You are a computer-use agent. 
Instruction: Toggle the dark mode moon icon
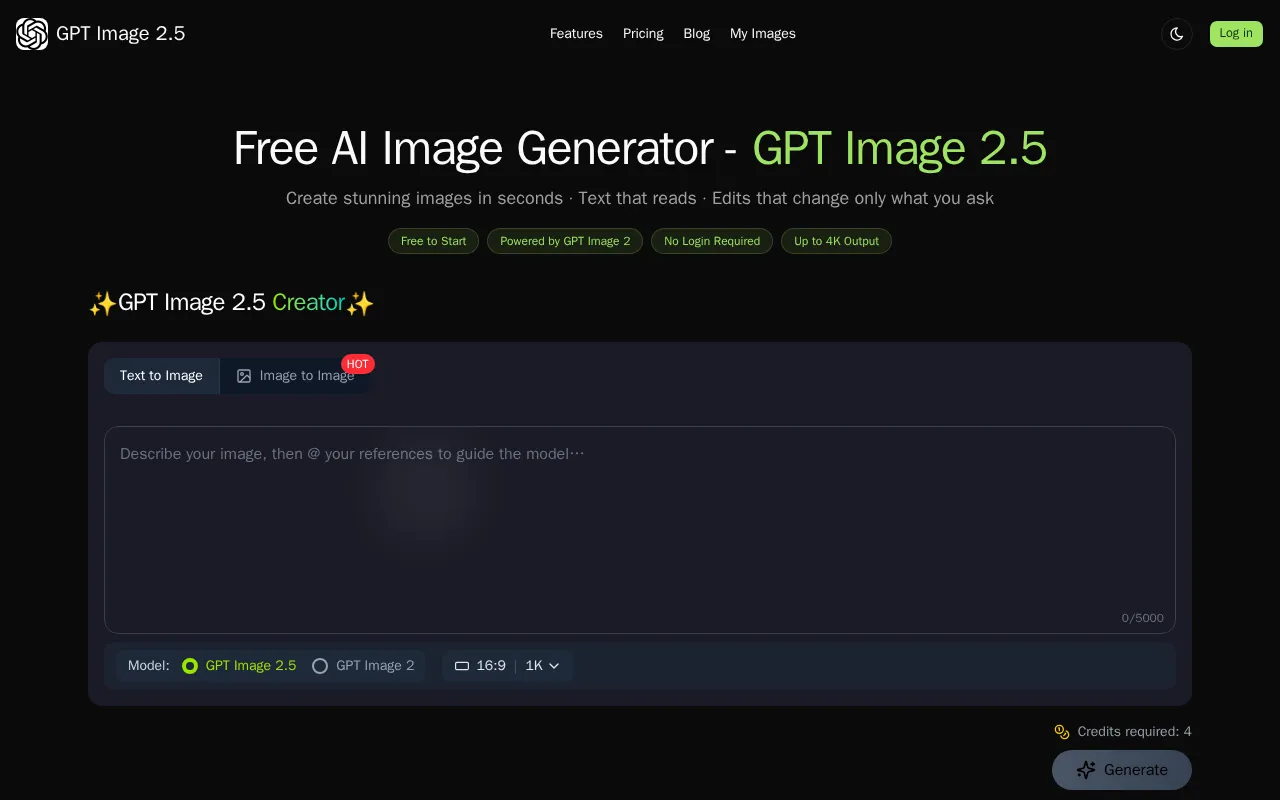click(x=1177, y=34)
